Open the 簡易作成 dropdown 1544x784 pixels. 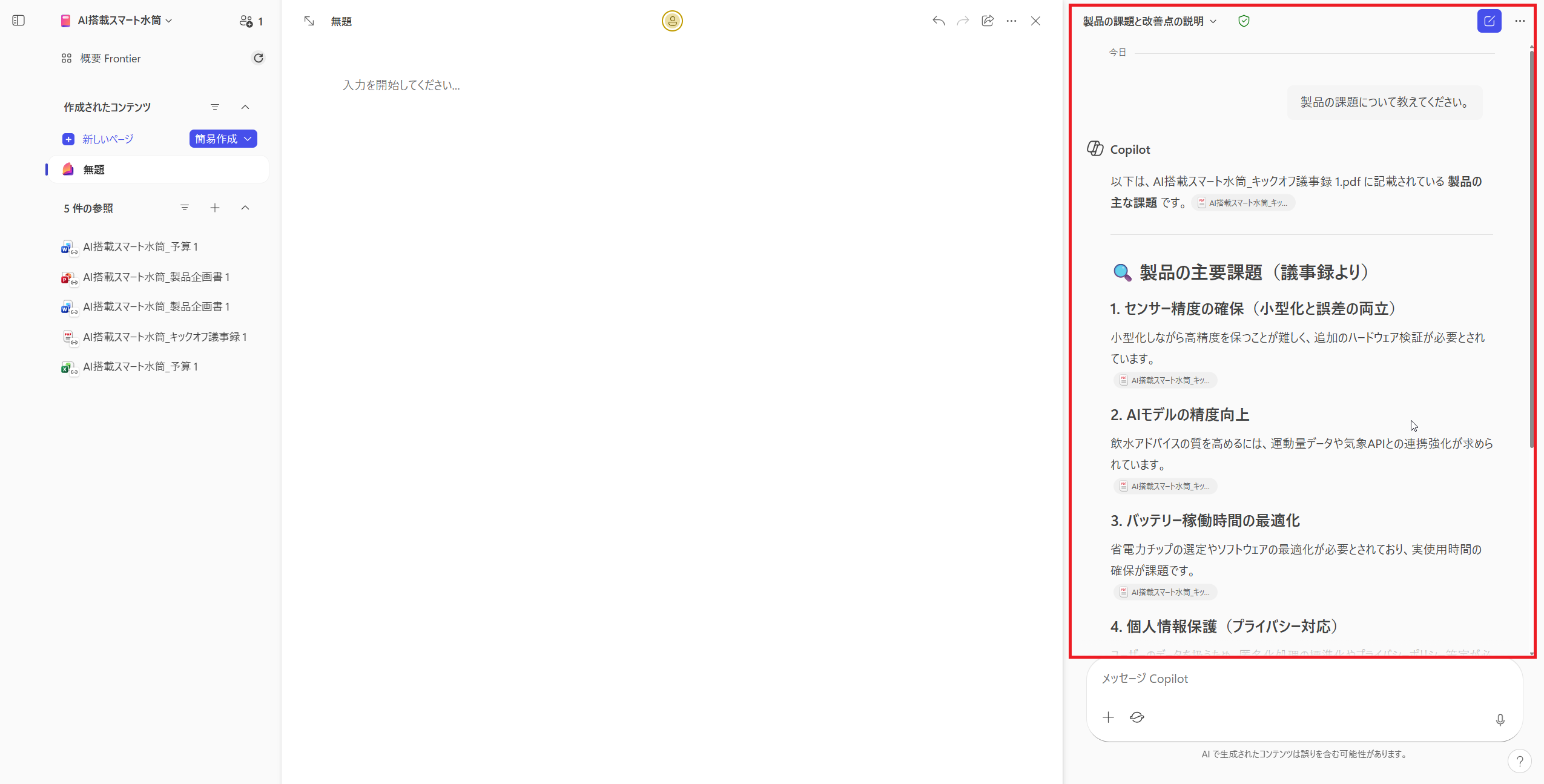tap(222, 139)
